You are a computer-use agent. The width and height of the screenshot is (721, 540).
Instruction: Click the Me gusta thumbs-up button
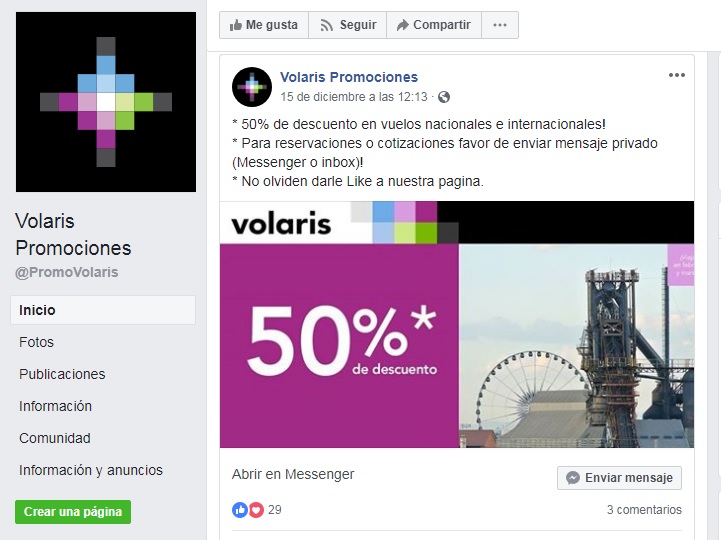[264, 25]
